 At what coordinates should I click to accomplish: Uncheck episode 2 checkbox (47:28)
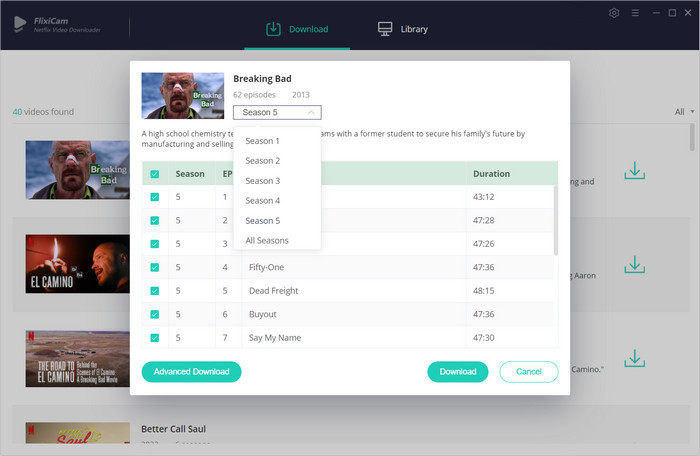pos(154,220)
